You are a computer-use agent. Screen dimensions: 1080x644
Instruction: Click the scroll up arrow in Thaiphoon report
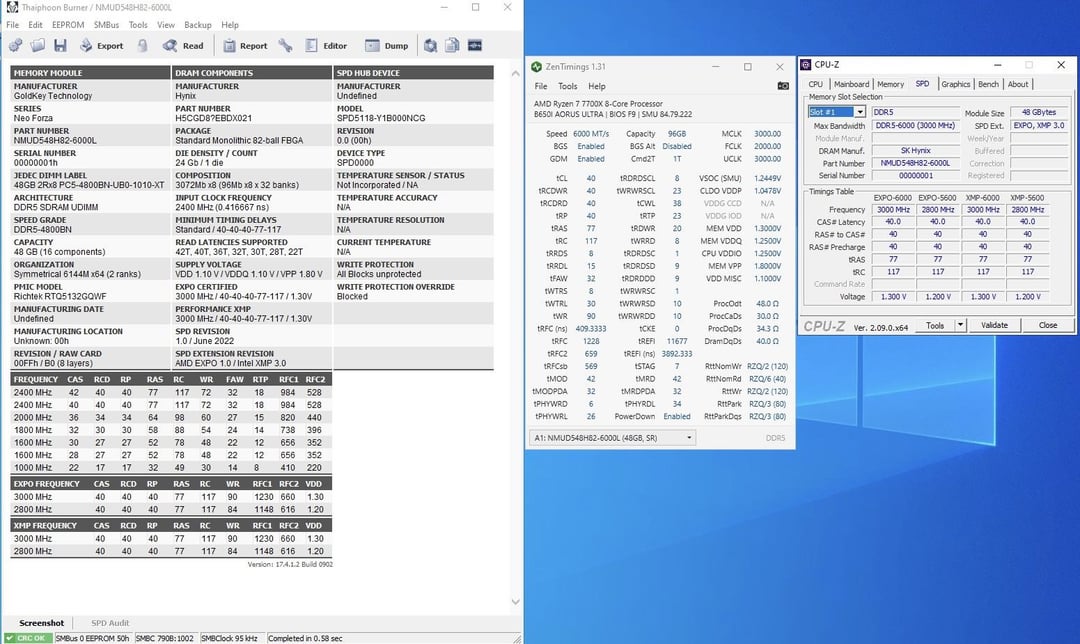click(x=515, y=73)
